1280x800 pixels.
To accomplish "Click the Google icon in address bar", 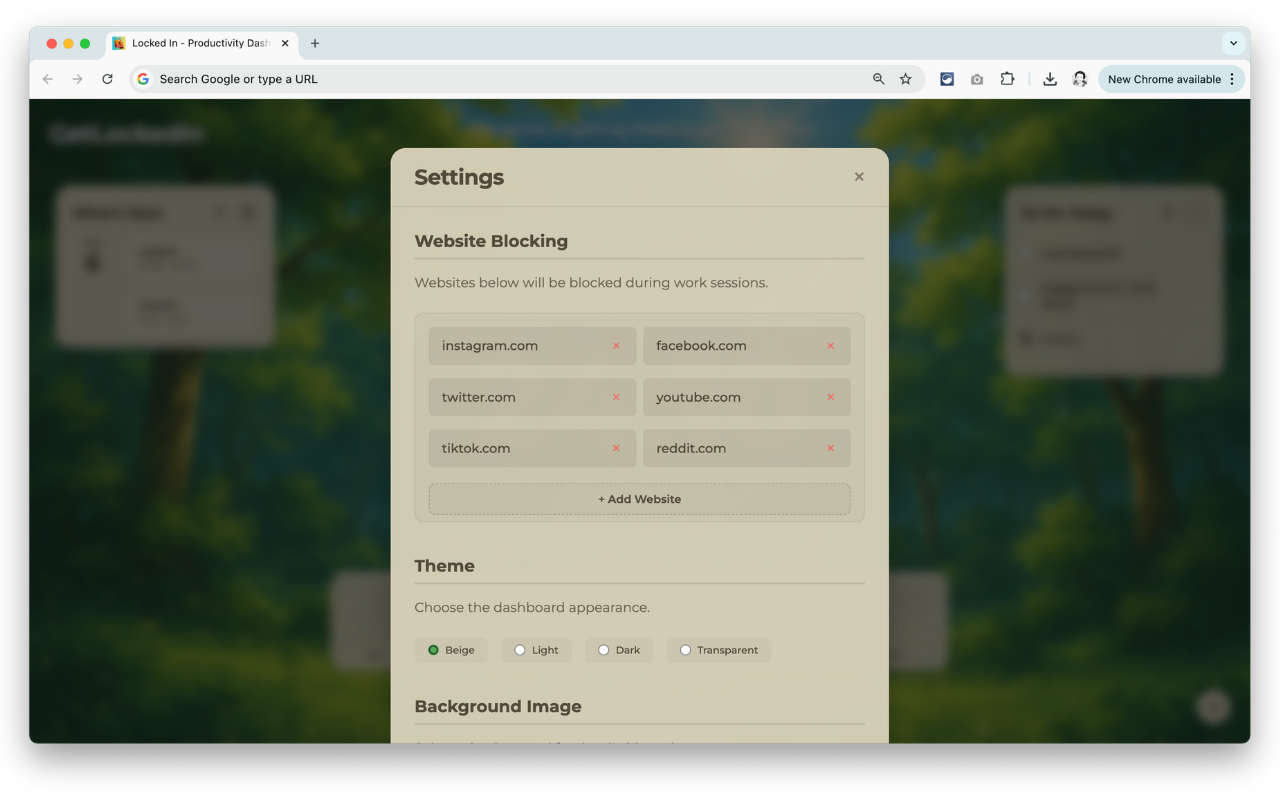I will (x=143, y=79).
